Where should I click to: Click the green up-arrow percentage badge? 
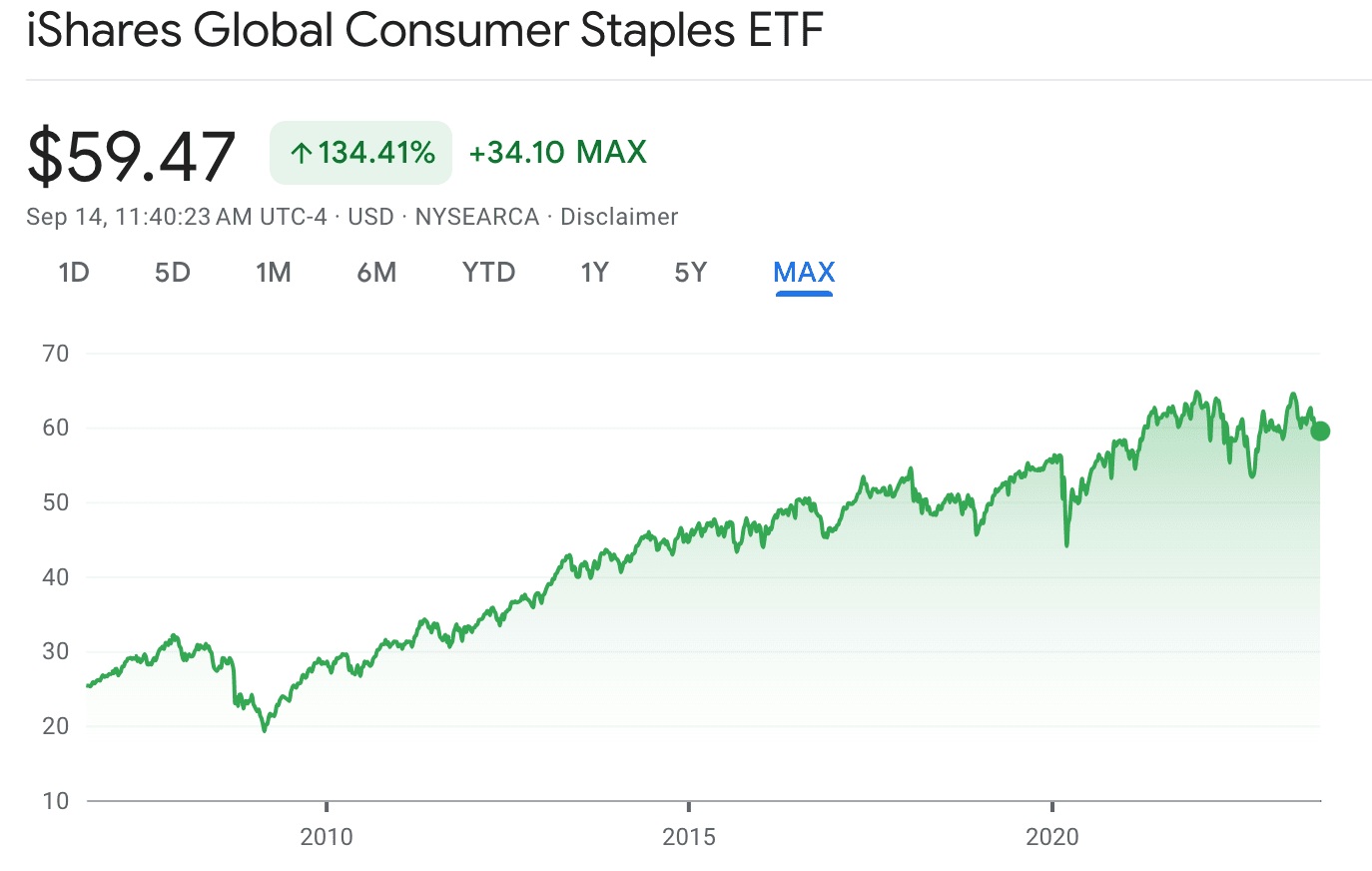point(360,153)
